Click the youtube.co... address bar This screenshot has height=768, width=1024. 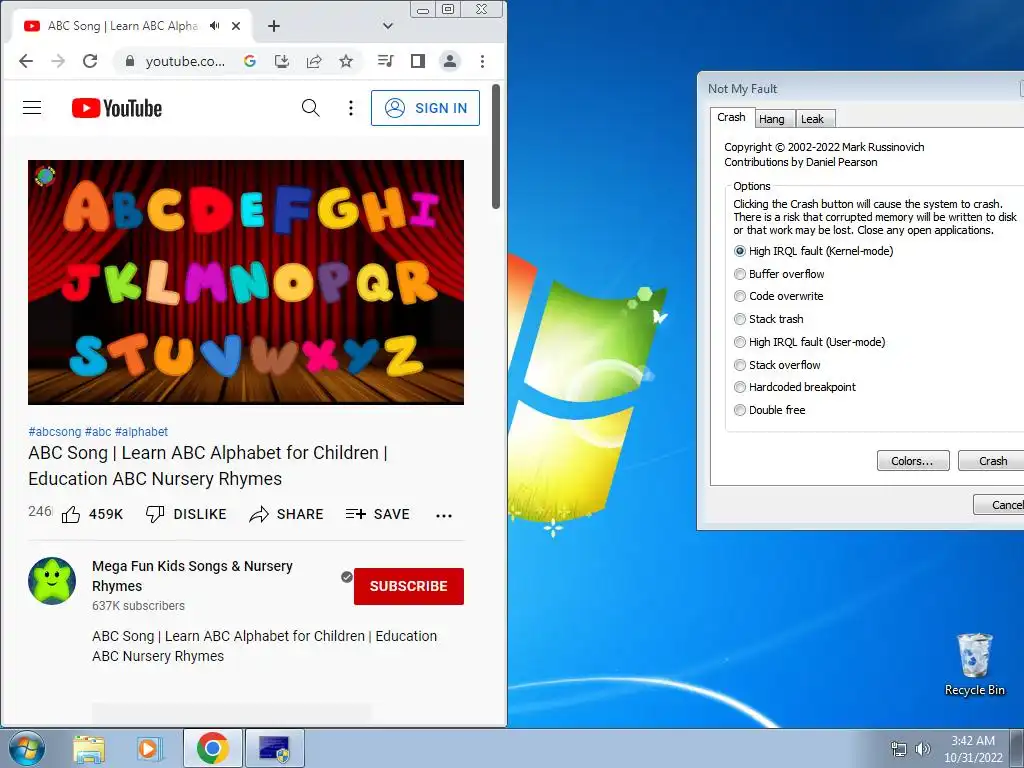coord(185,61)
